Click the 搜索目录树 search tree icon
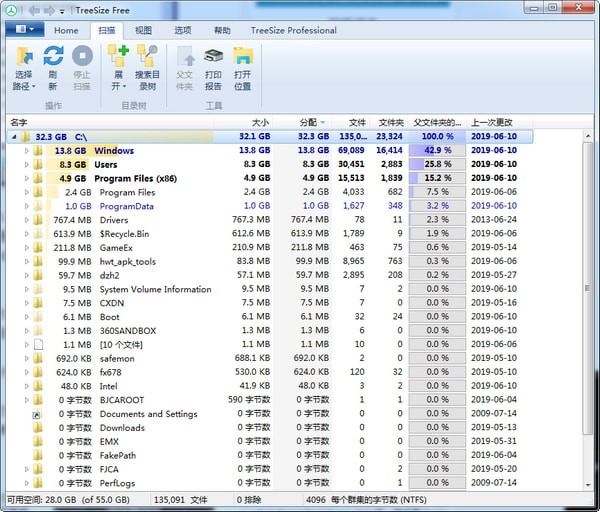600x512 pixels. (147, 56)
